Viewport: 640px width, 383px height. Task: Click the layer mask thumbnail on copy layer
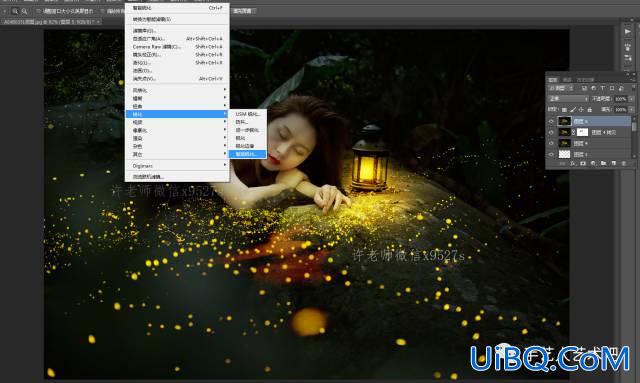582,132
